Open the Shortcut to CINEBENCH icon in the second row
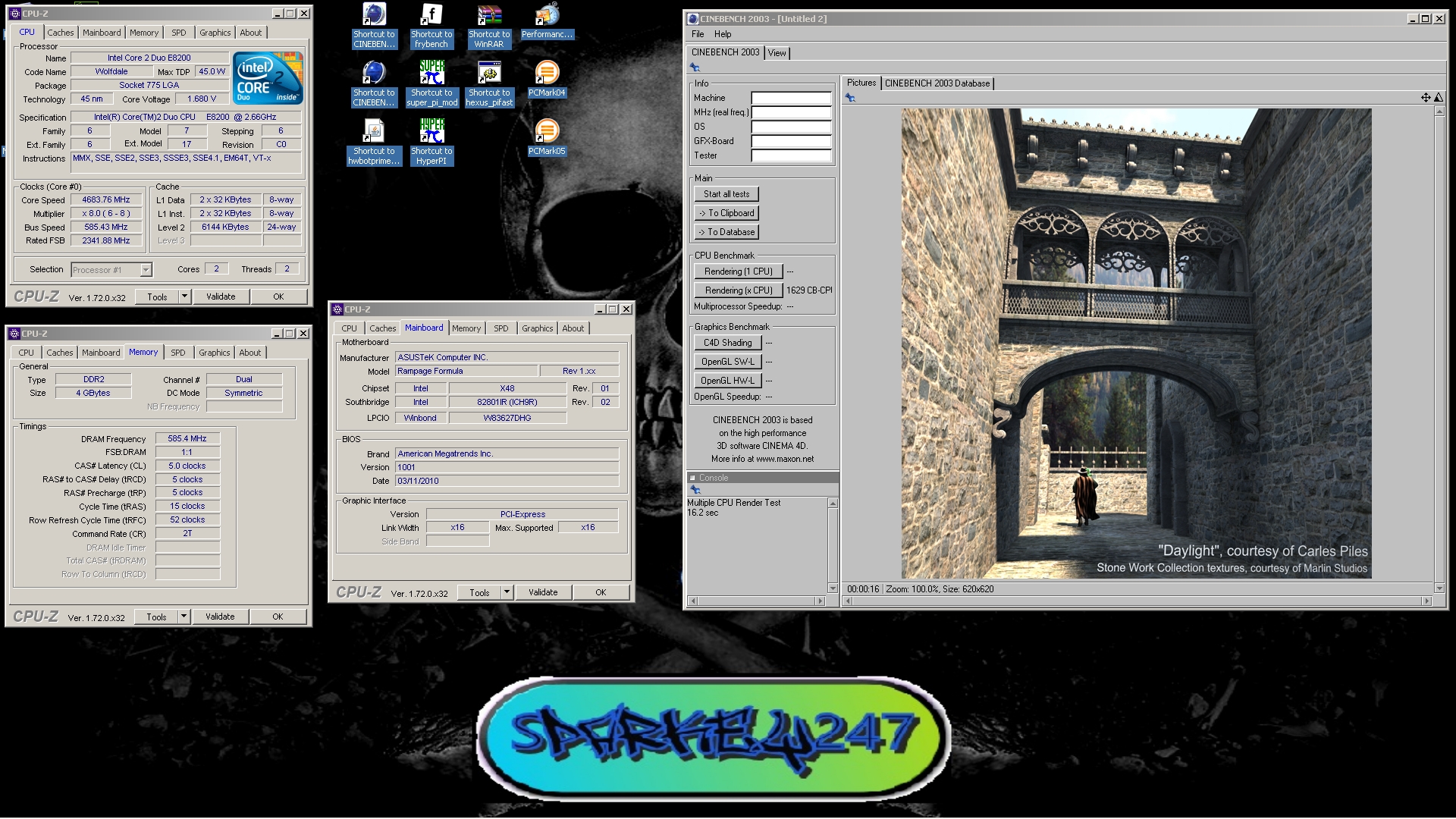The height and width of the screenshot is (819, 1456). 374,84
